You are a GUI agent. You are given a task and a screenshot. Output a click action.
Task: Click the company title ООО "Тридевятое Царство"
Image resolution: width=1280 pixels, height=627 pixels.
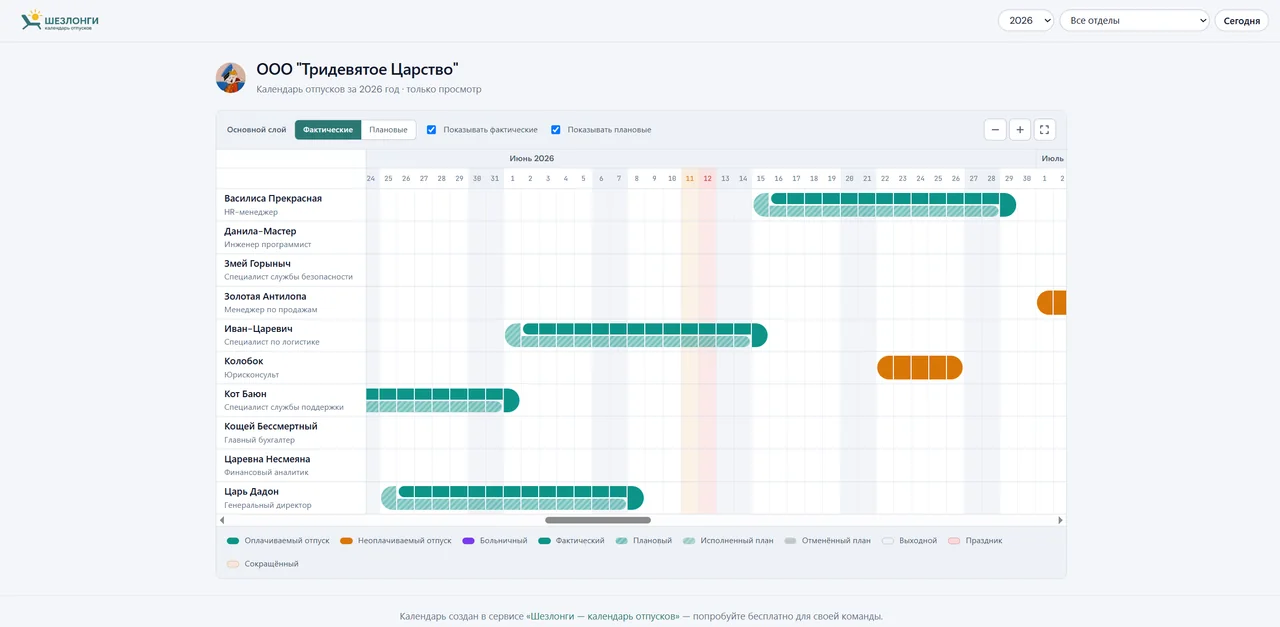[357, 70]
